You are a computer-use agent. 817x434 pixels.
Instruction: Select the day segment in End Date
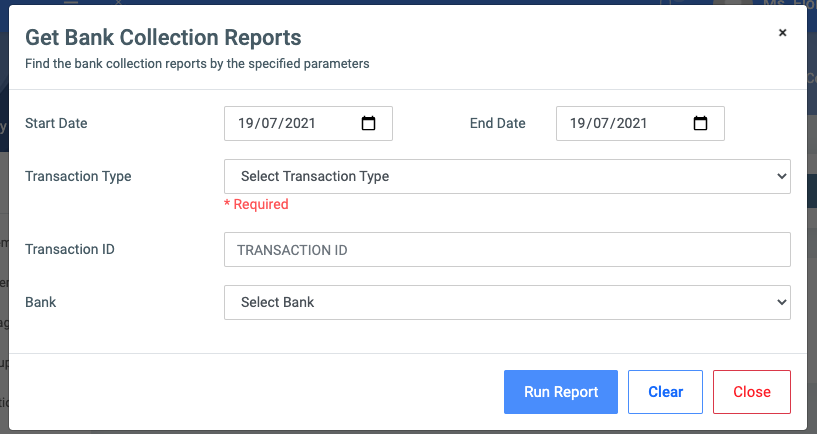click(579, 124)
